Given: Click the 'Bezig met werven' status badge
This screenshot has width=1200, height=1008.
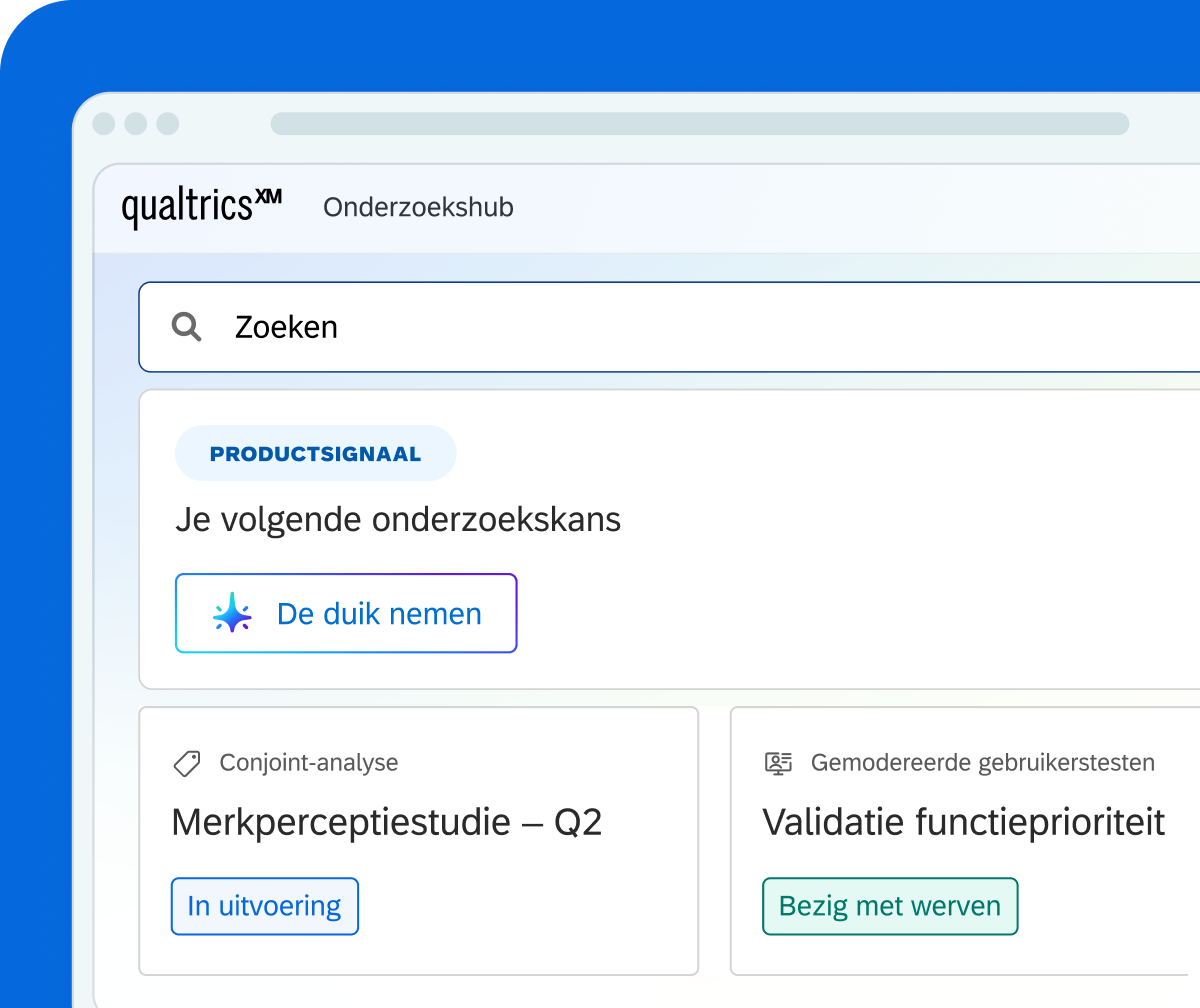Looking at the screenshot, I should click(890, 907).
